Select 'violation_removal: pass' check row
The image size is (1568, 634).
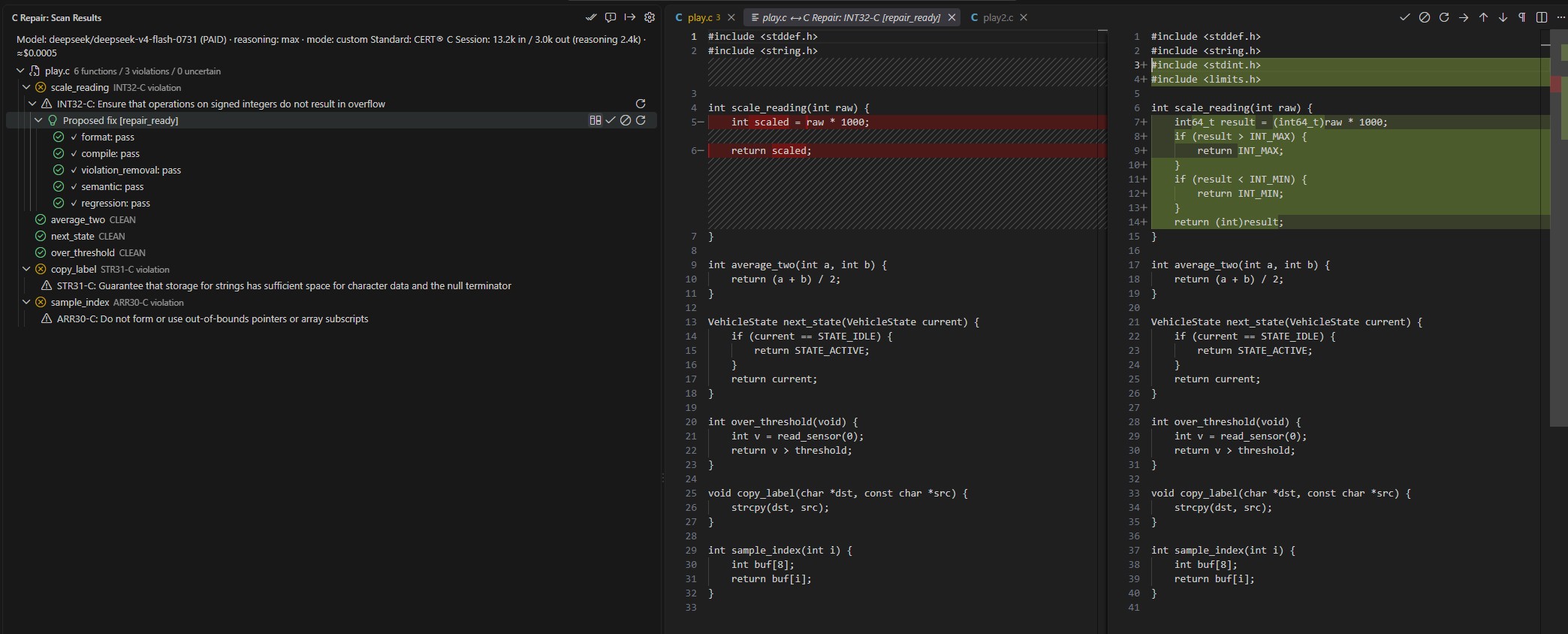point(331,170)
